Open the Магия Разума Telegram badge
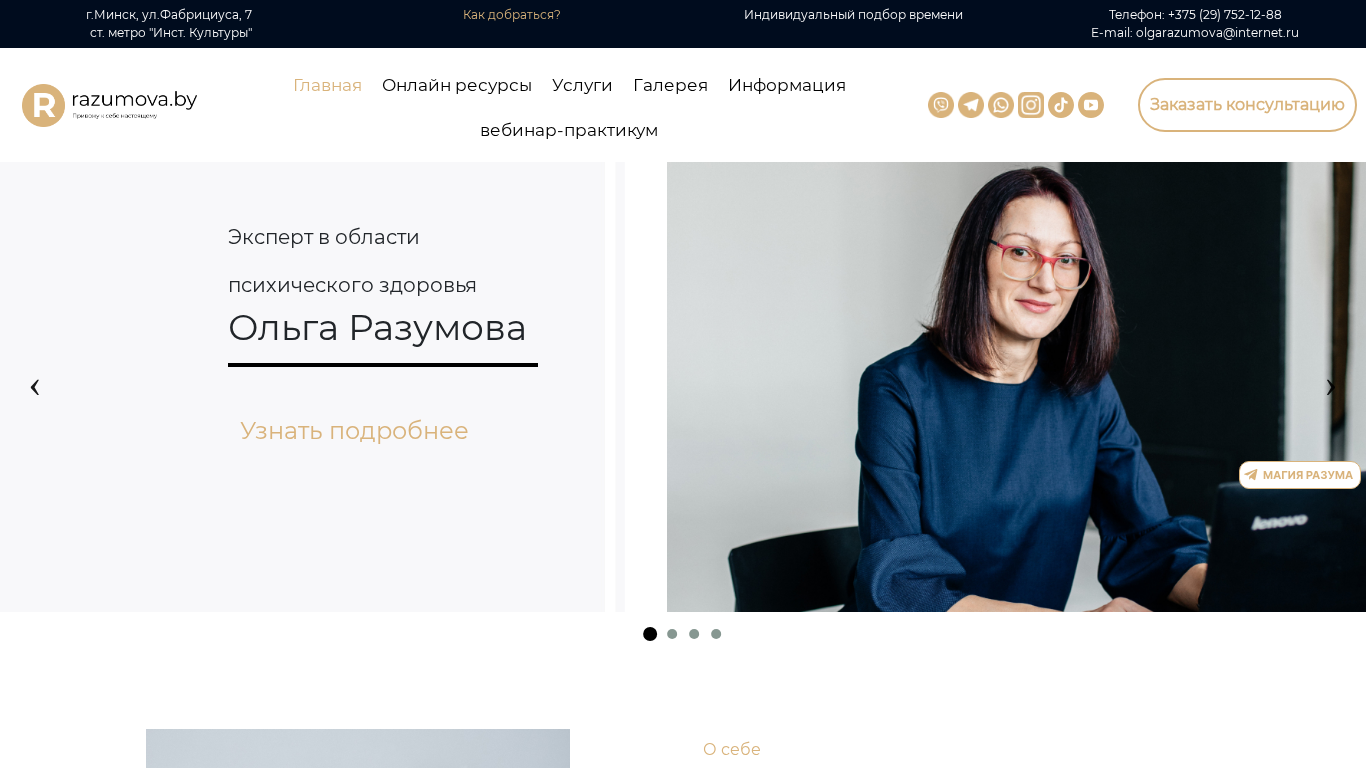Viewport: 1366px width, 768px height. tap(1300, 475)
